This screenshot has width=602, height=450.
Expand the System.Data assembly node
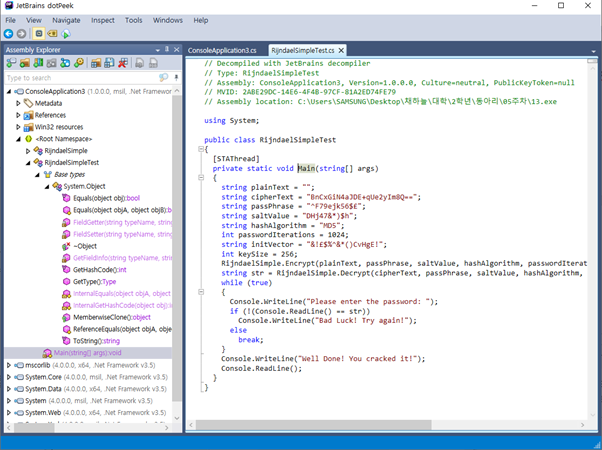click(x=9, y=389)
